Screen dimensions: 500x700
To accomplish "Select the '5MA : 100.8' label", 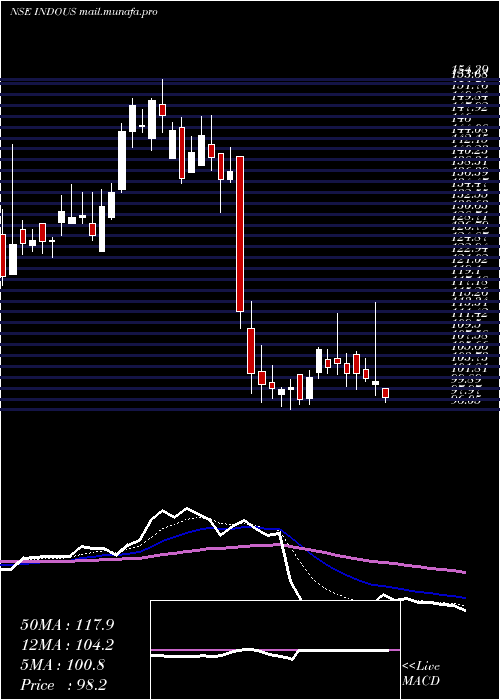I will pyautogui.click(x=62, y=665).
